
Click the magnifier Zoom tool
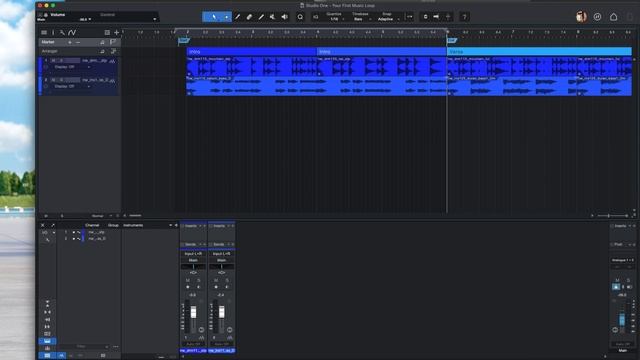point(300,17)
